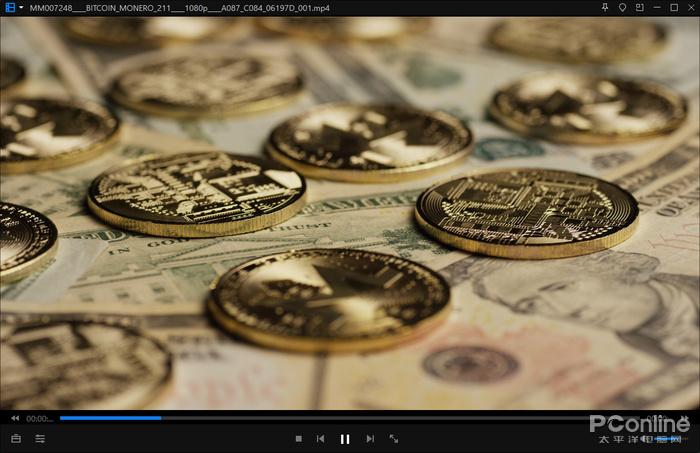Maximize the player window

(x=674, y=8)
